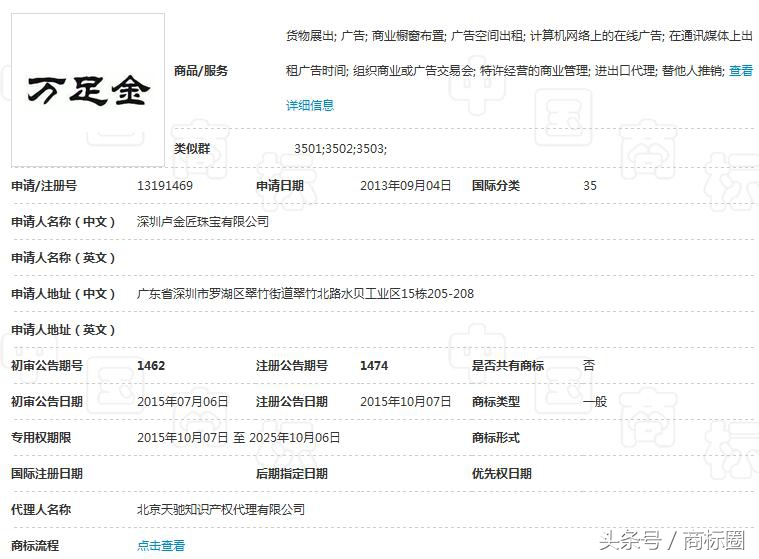
Task: Click the 注册公告日期 label
Action: pyautogui.click(x=292, y=401)
